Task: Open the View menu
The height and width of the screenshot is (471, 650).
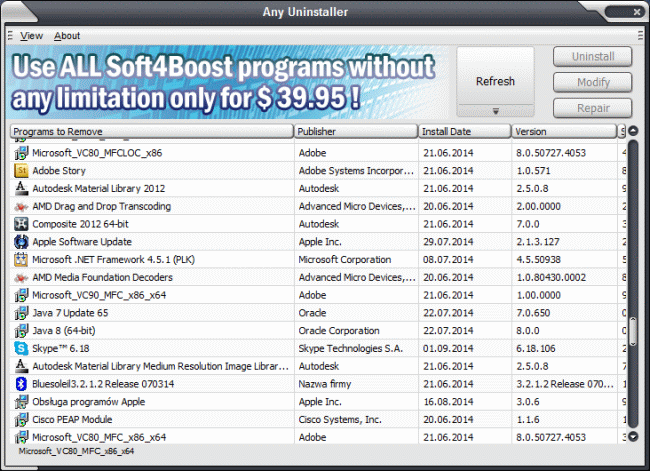Action: pyautogui.click(x=32, y=36)
